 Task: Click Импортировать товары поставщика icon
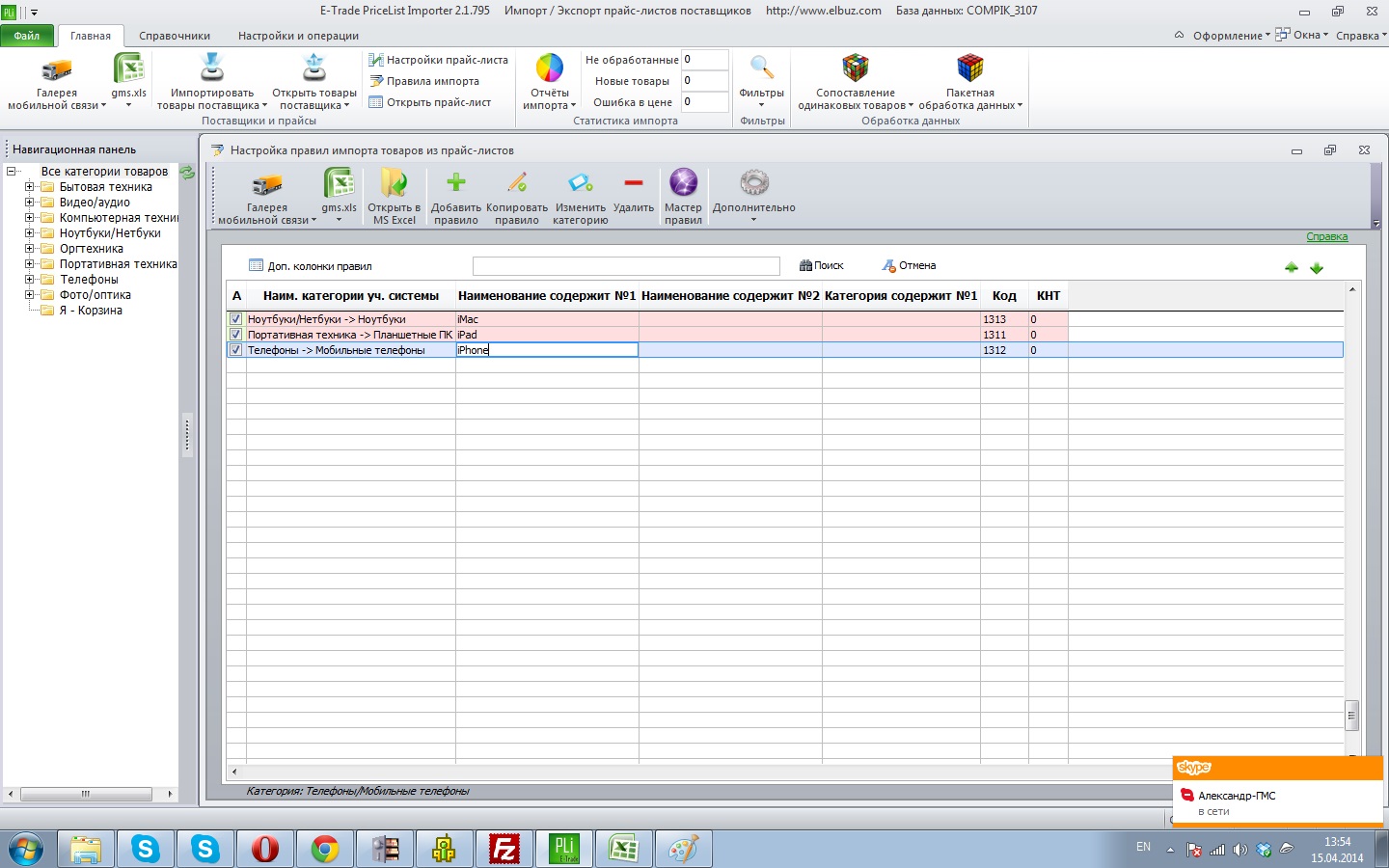coord(212,69)
